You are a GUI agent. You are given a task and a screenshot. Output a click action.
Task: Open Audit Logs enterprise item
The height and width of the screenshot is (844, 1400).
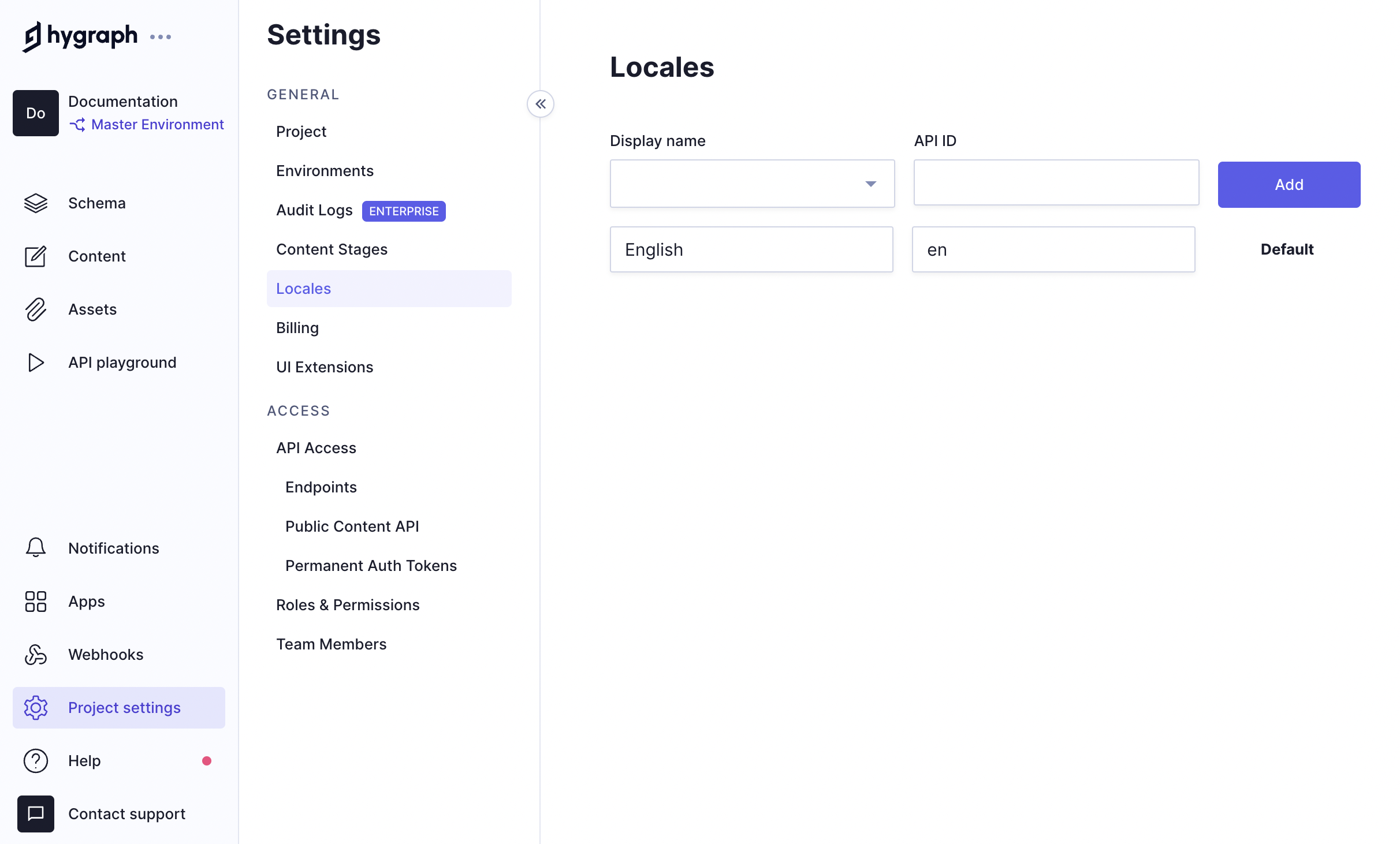[x=314, y=211]
